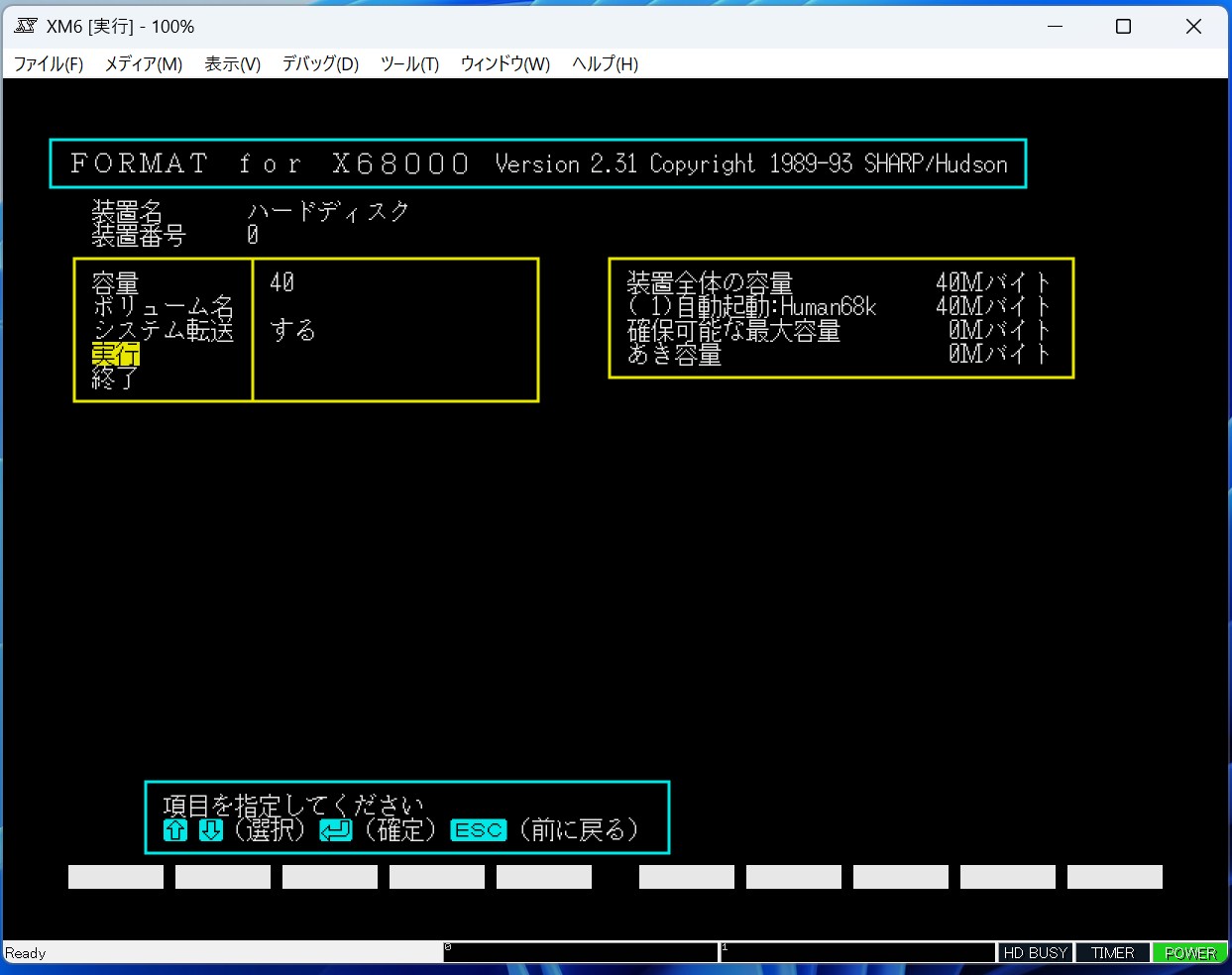Click the ESC key icon
The width and height of the screenshot is (1232, 975).
click(x=479, y=830)
